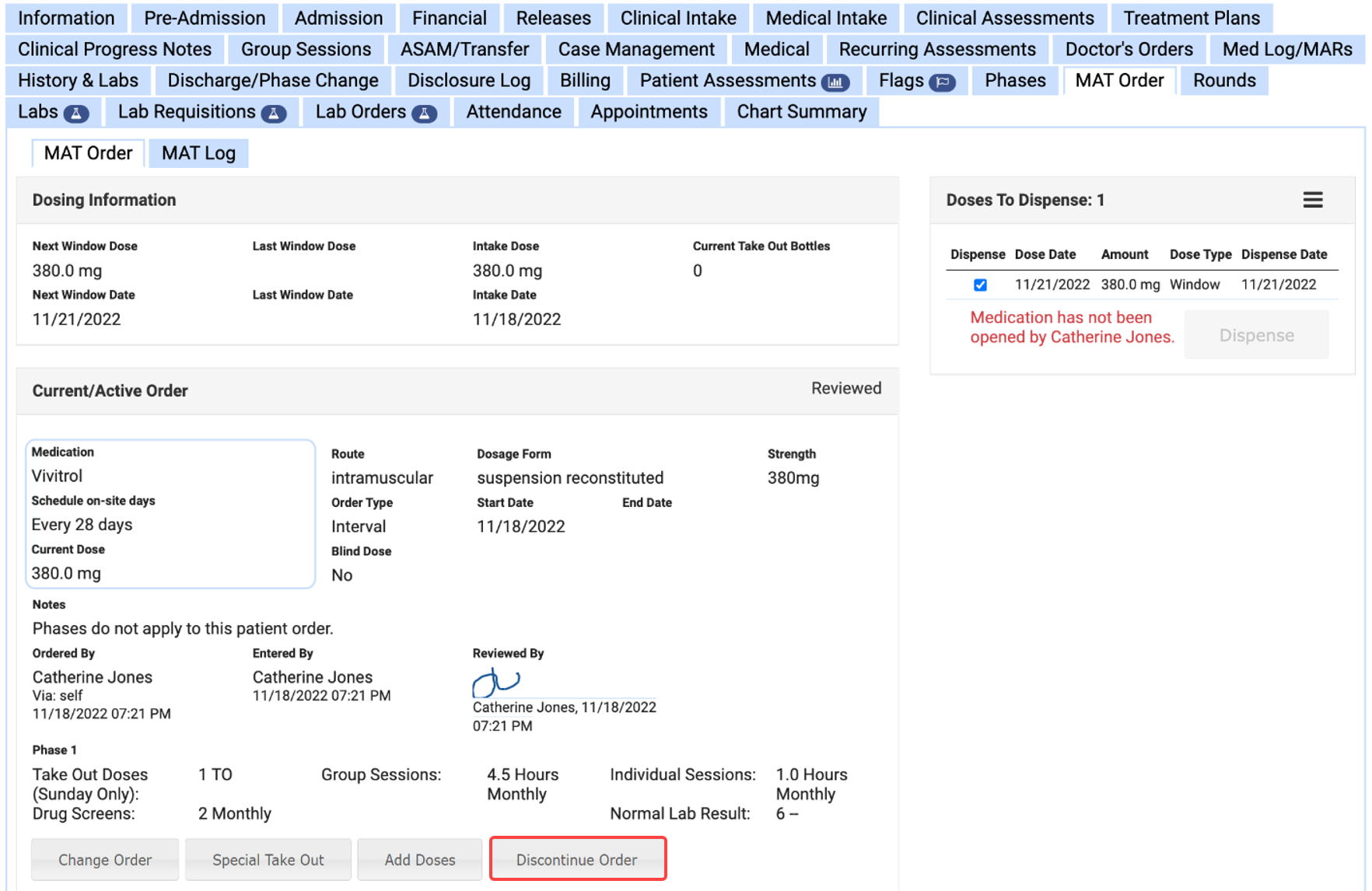Click the reviewer signature image
Image resolution: width=1372 pixels, height=891 pixels.
tap(495, 682)
